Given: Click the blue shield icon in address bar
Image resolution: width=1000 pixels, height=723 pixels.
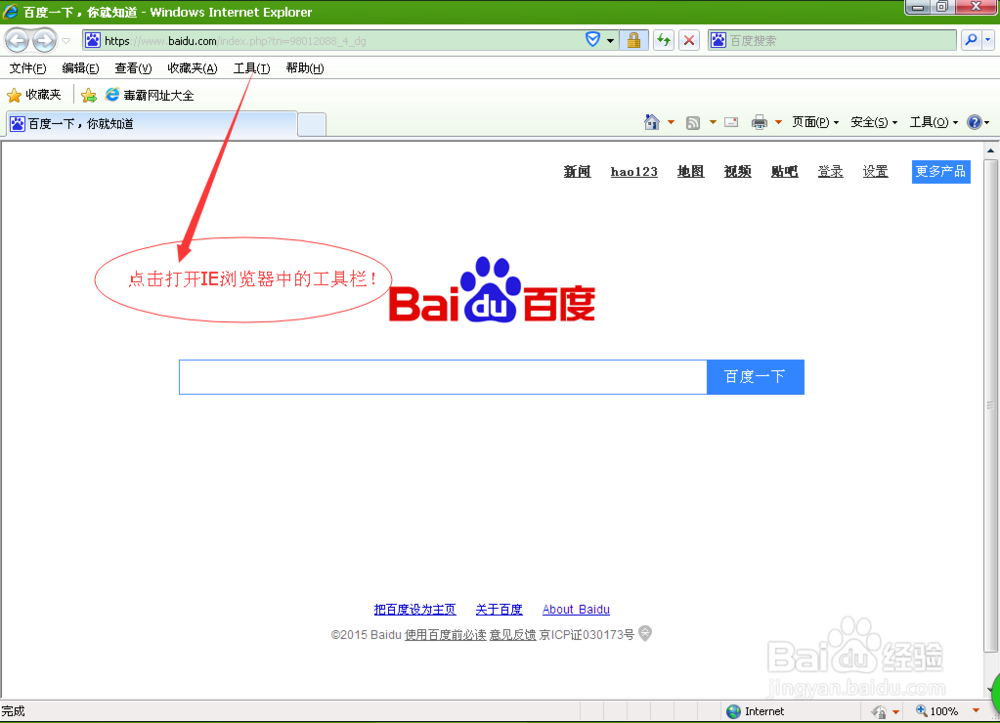Looking at the screenshot, I should coord(592,40).
